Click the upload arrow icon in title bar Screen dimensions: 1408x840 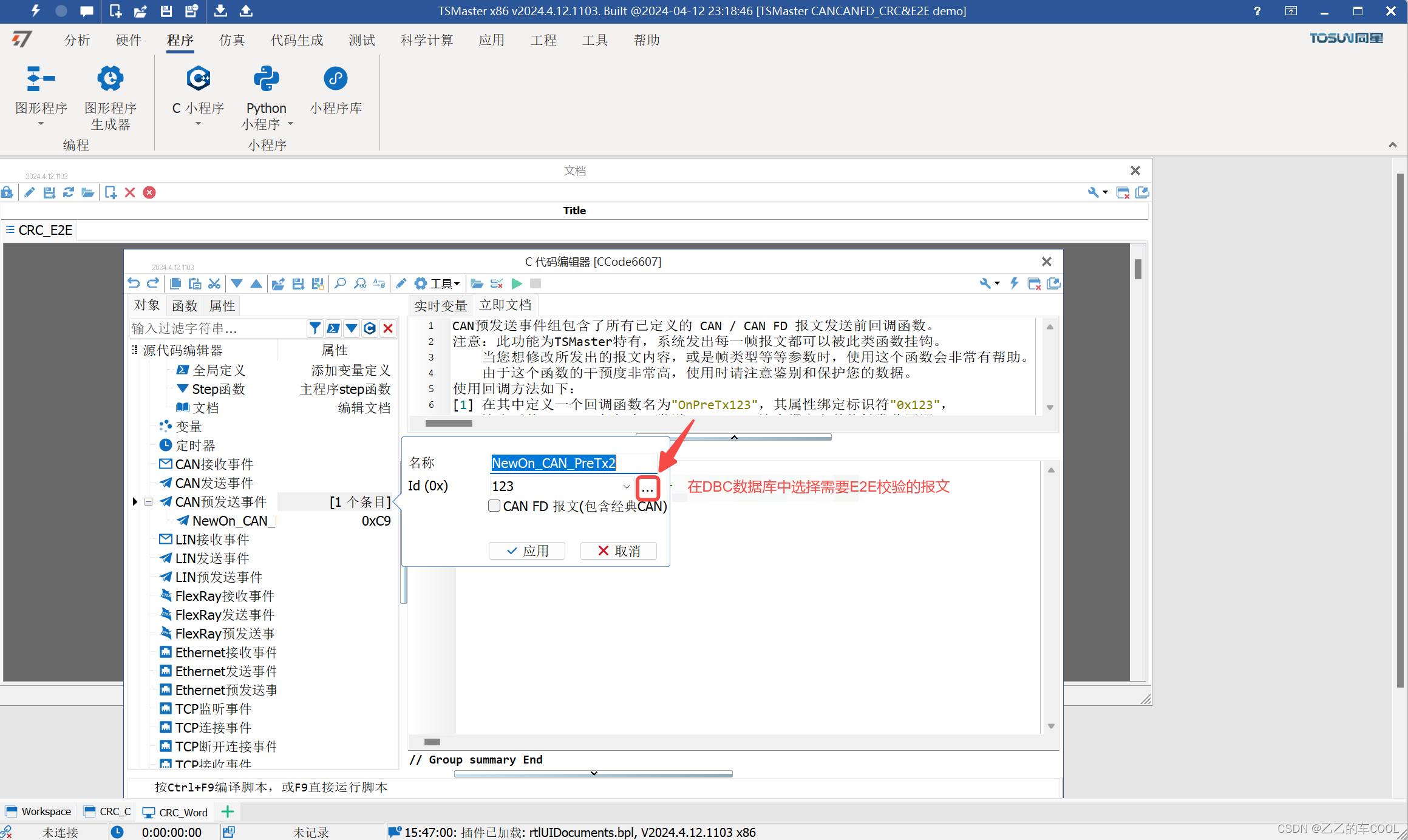tap(246, 11)
